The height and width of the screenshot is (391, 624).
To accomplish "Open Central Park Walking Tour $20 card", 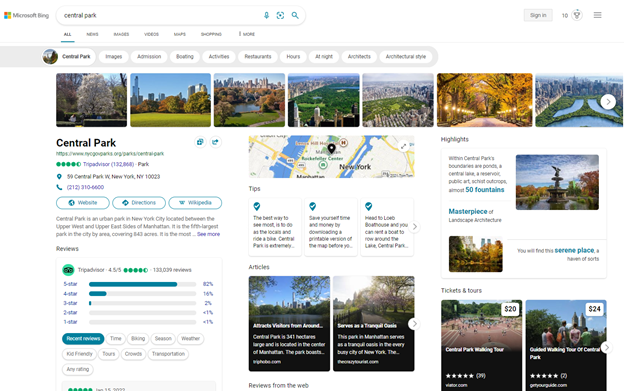I will (x=481, y=345).
